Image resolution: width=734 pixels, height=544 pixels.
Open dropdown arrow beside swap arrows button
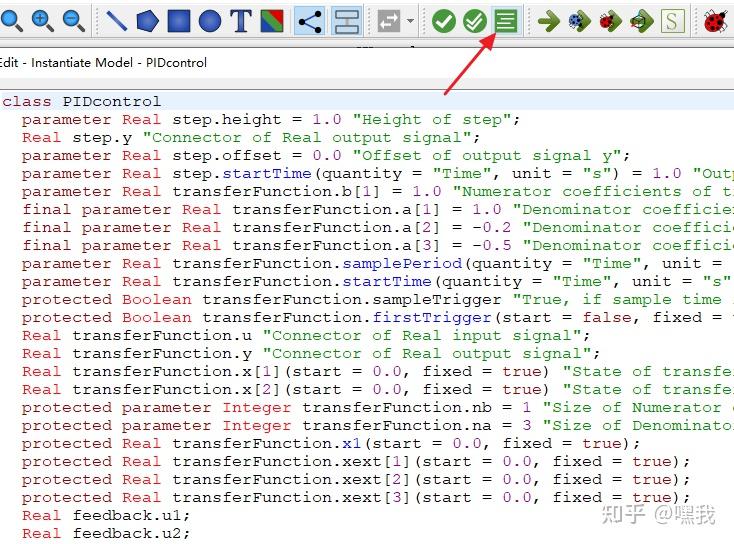[411, 21]
